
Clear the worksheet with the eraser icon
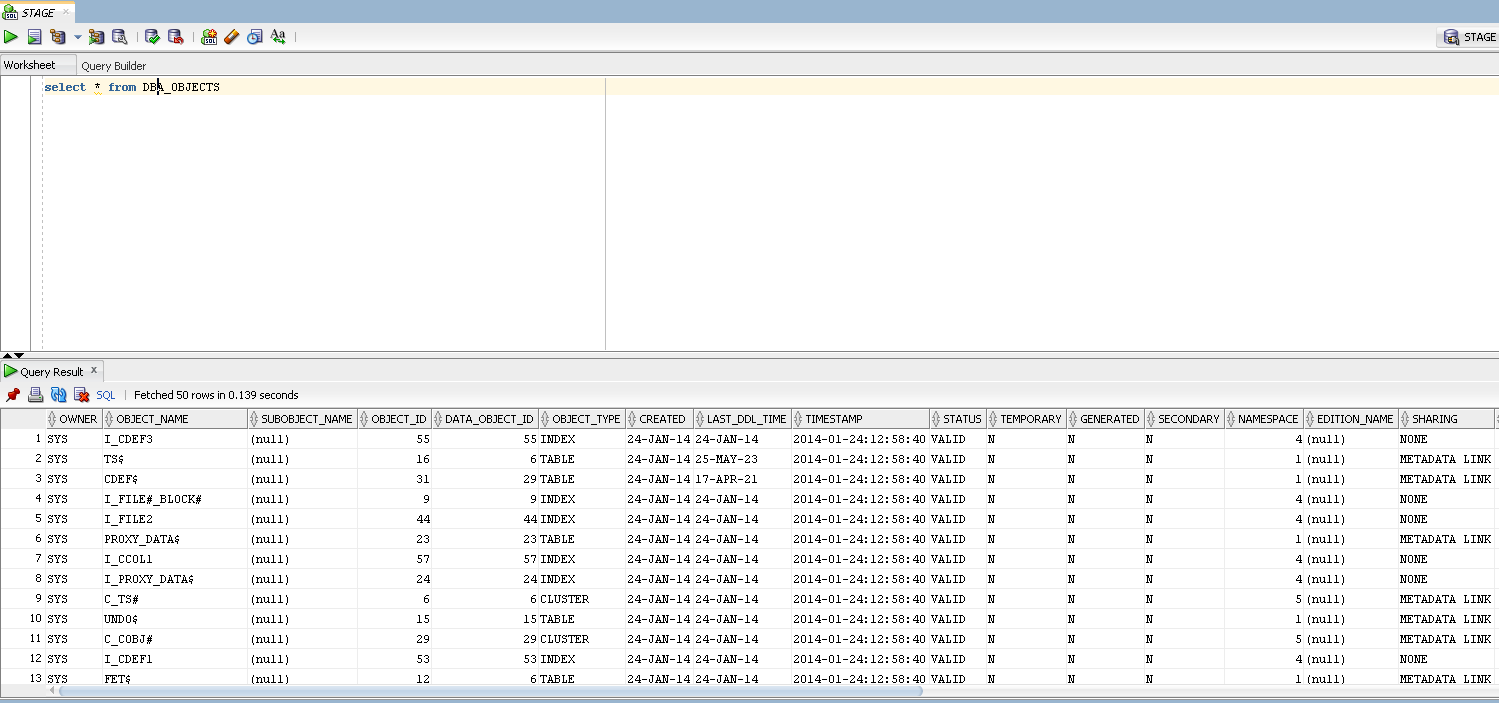click(x=231, y=37)
